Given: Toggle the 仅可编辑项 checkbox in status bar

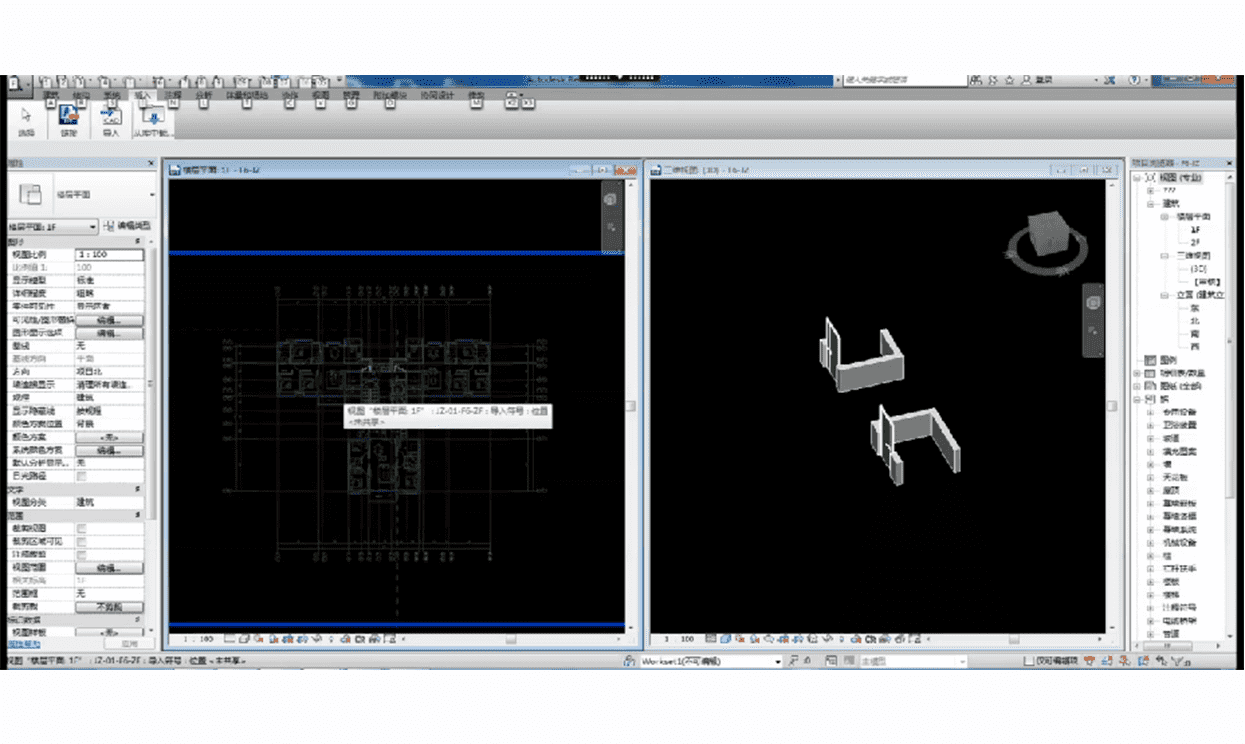Looking at the screenshot, I should [1028, 661].
